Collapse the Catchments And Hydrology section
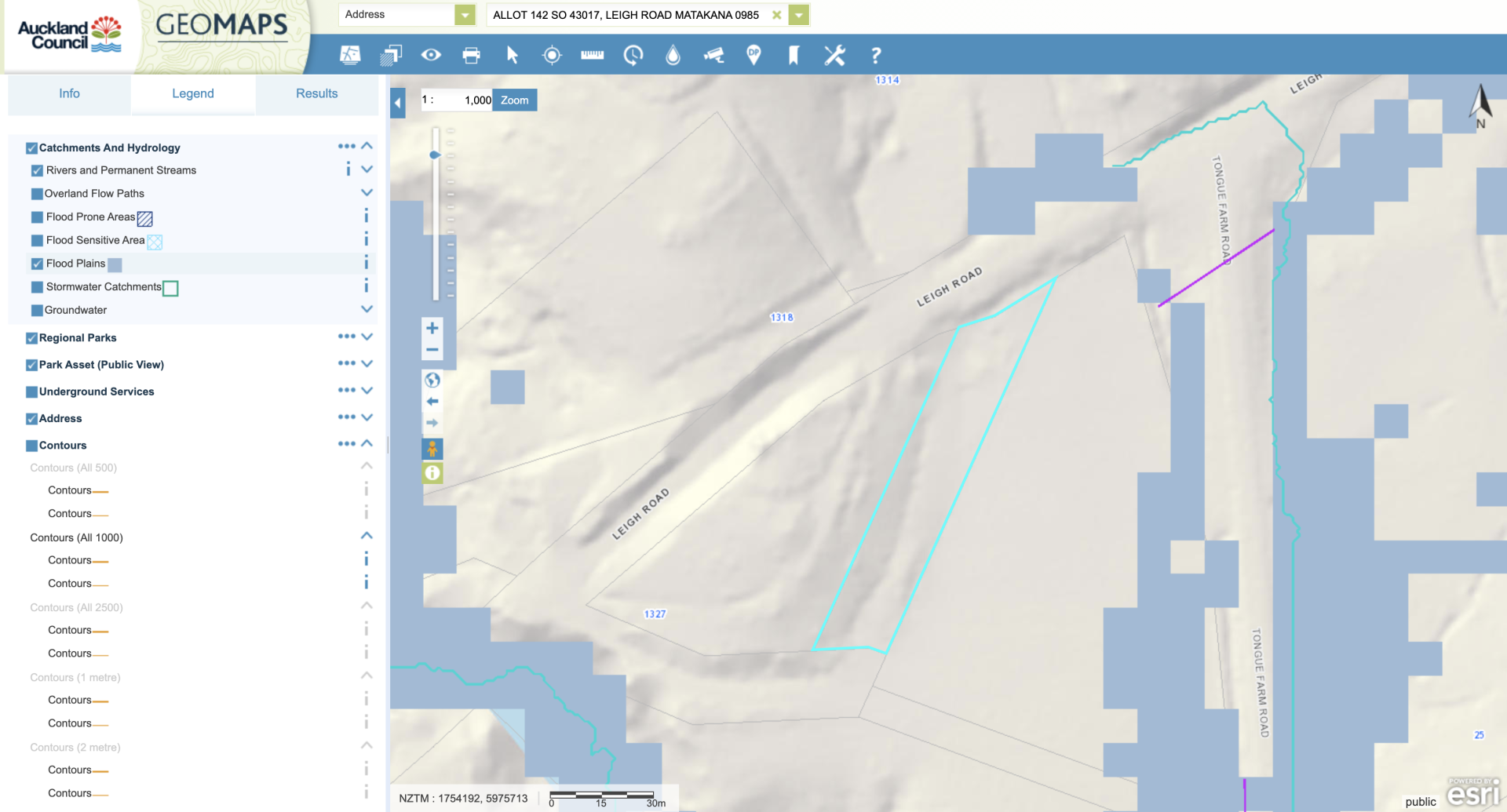The width and height of the screenshot is (1507, 812). point(367,147)
